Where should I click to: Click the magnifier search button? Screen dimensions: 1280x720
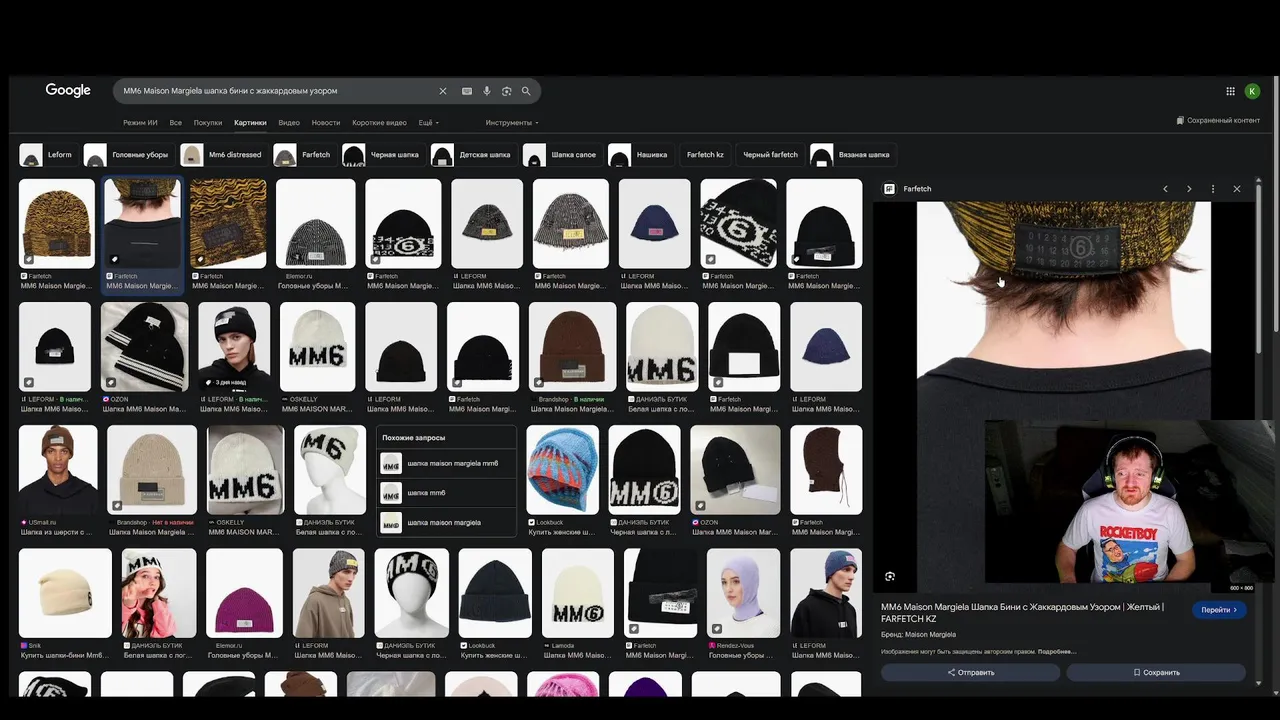pyautogui.click(x=526, y=91)
